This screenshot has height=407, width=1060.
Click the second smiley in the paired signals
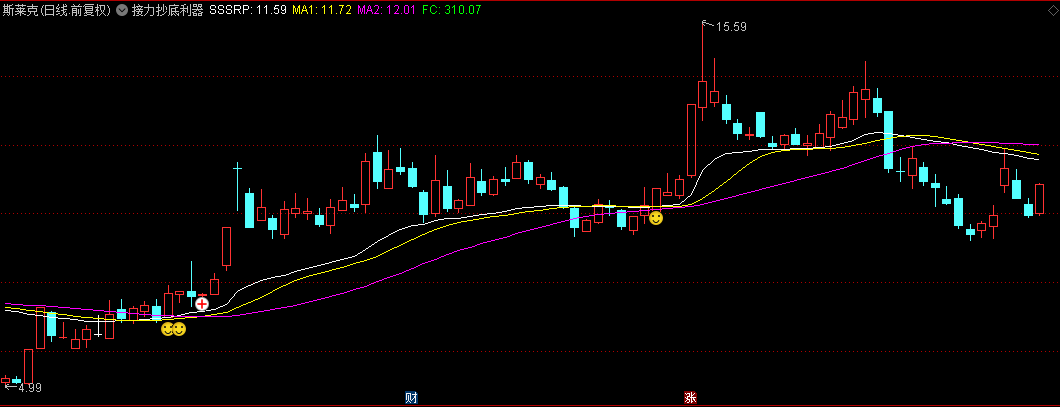[x=179, y=329]
